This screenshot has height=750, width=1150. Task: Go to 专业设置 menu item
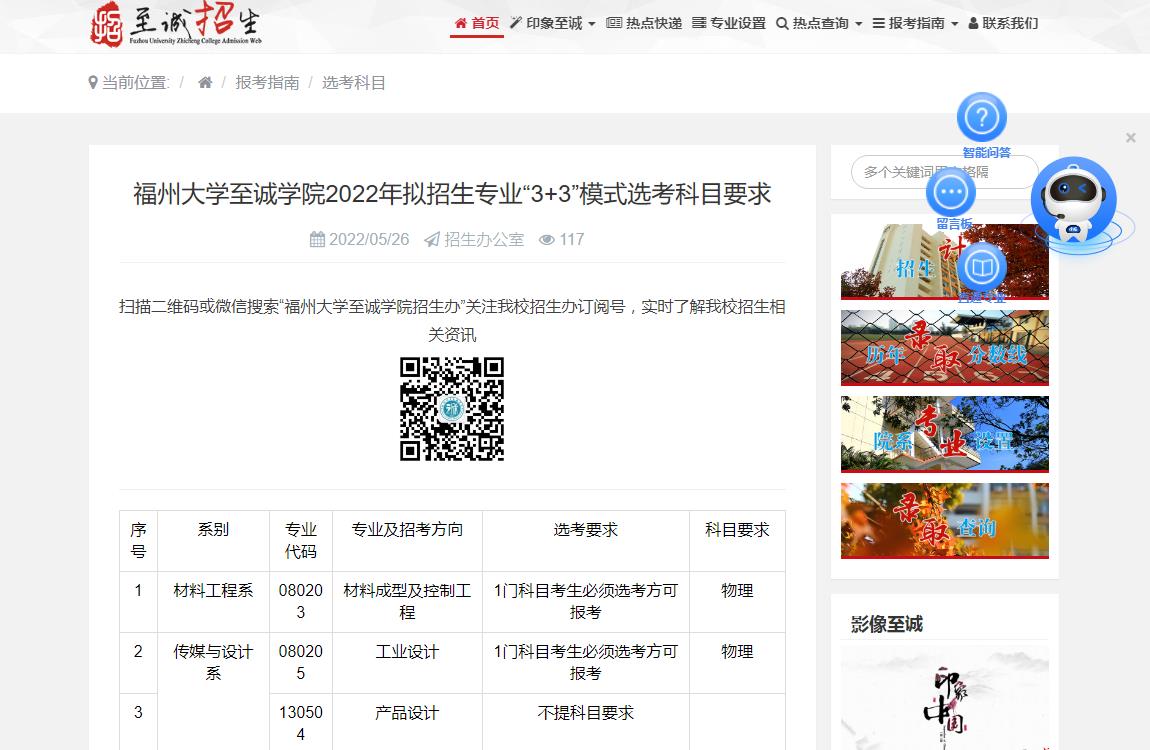click(x=729, y=23)
